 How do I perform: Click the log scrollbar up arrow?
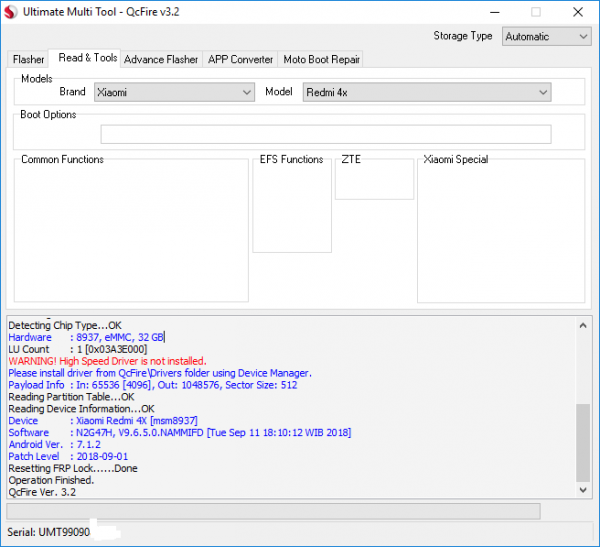tap(583, 324)
